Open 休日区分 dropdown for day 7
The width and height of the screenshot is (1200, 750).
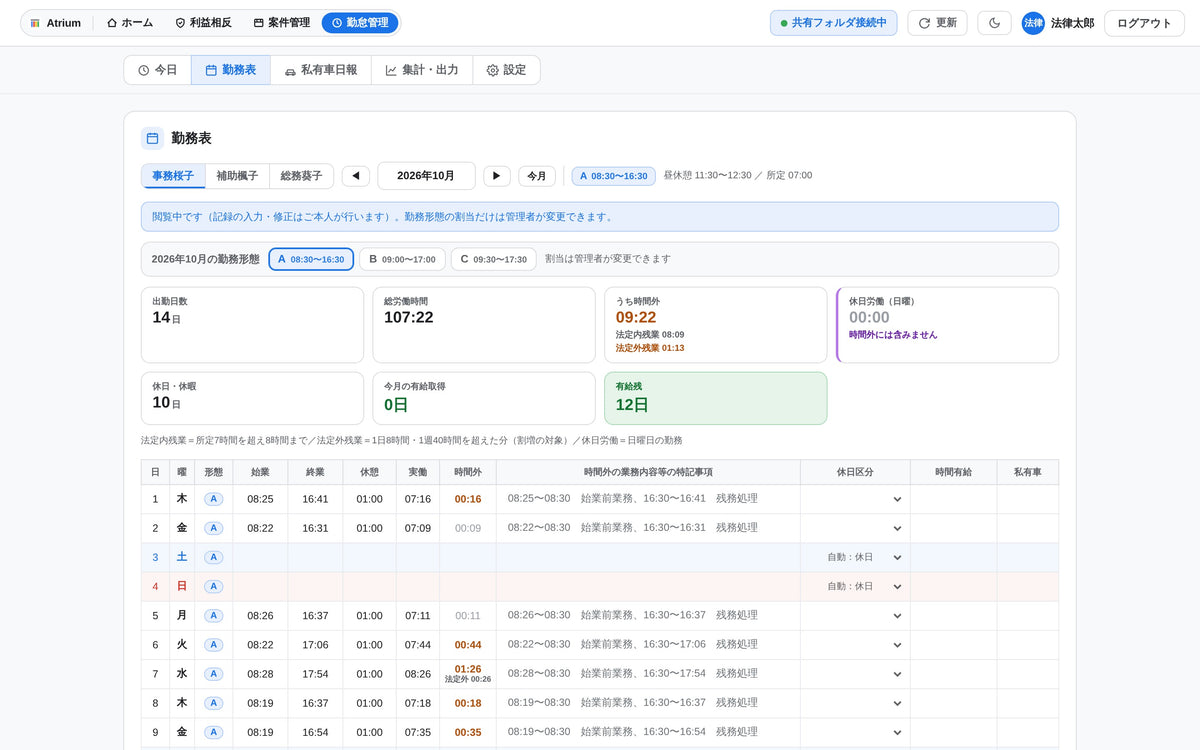[855, 674]
